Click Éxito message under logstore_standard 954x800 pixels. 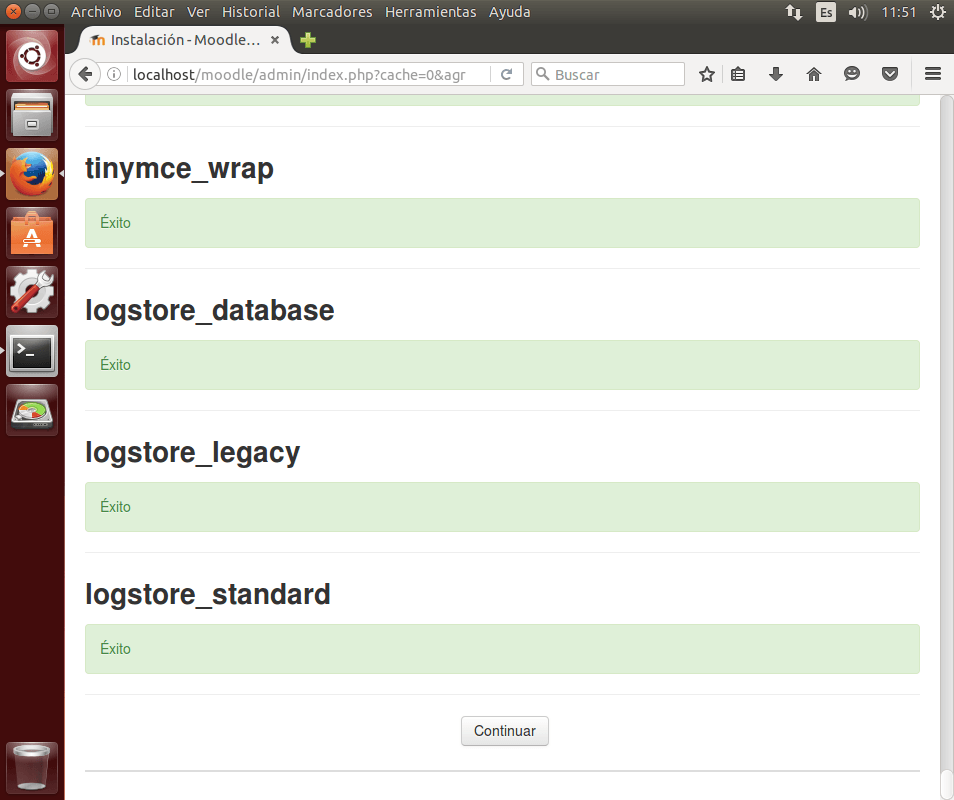[x=502, y=649]
